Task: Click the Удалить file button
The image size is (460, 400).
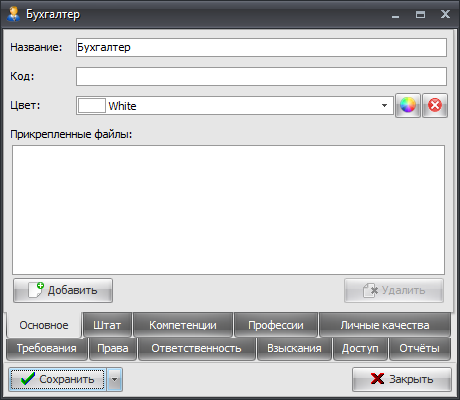Action: pos(394,290)
